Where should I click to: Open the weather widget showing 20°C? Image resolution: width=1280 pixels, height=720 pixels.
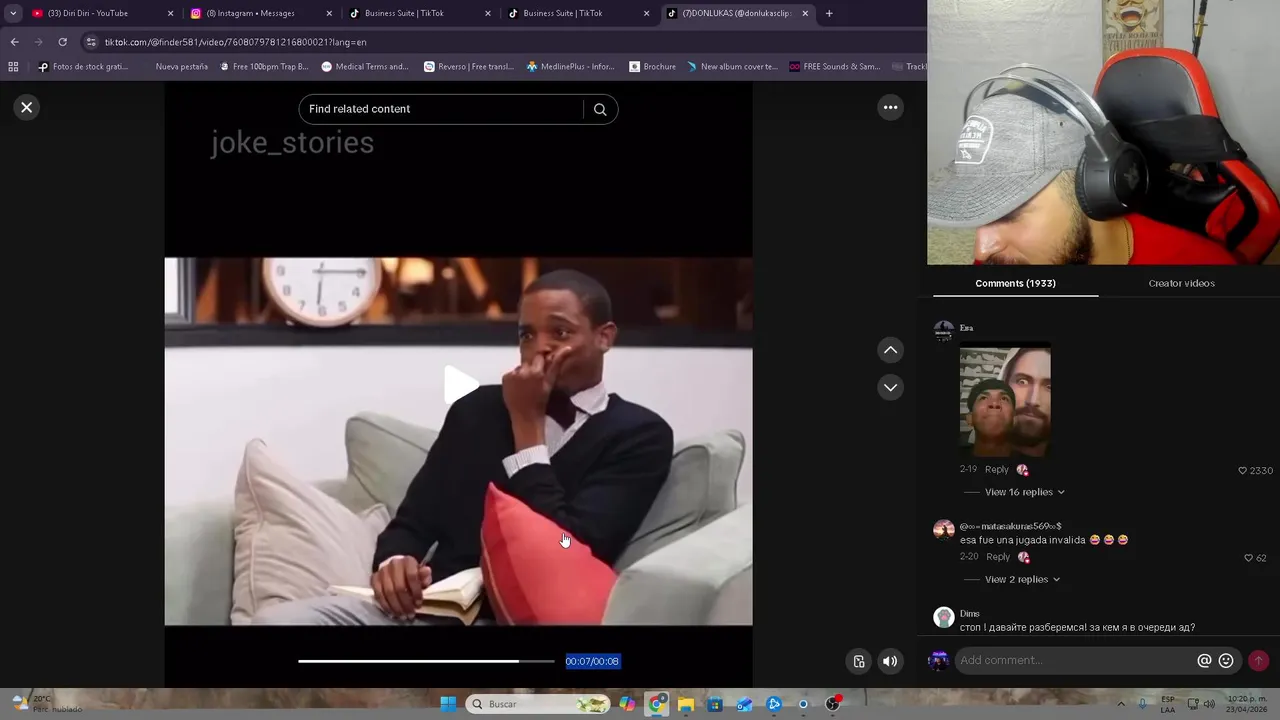[x=47, y=704]
